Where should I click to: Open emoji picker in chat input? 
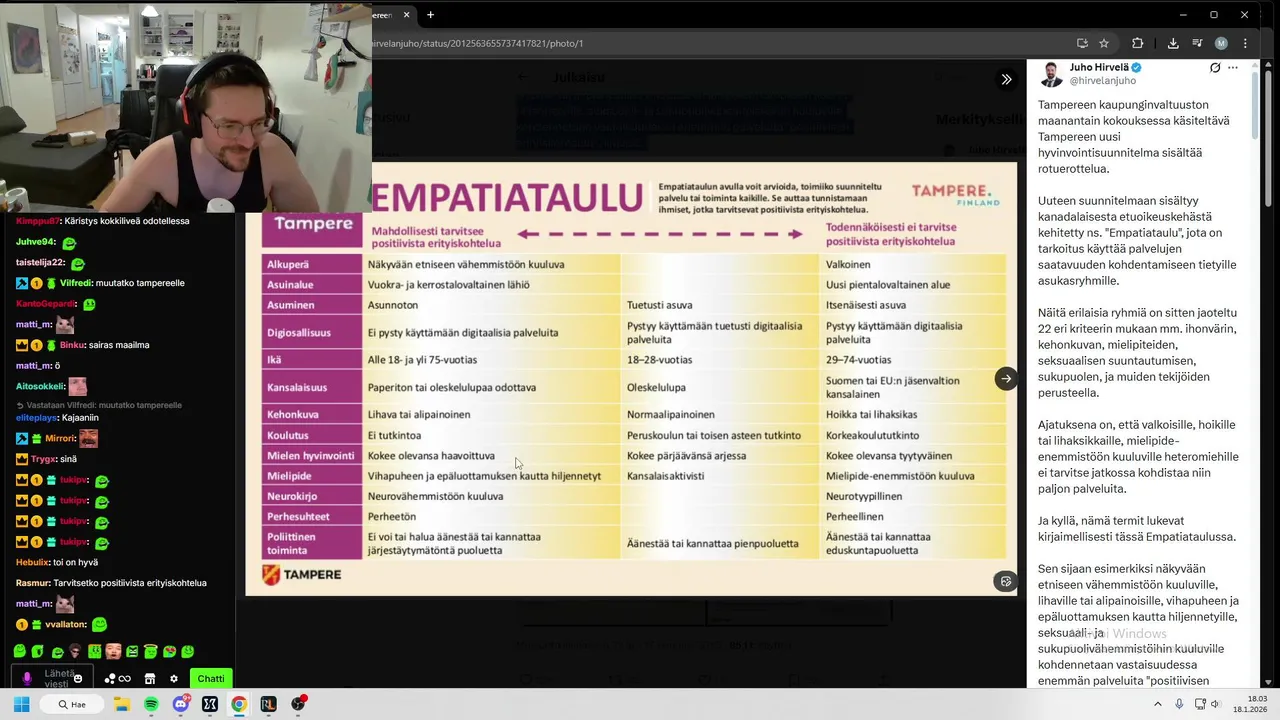click(x=78, y=679)
